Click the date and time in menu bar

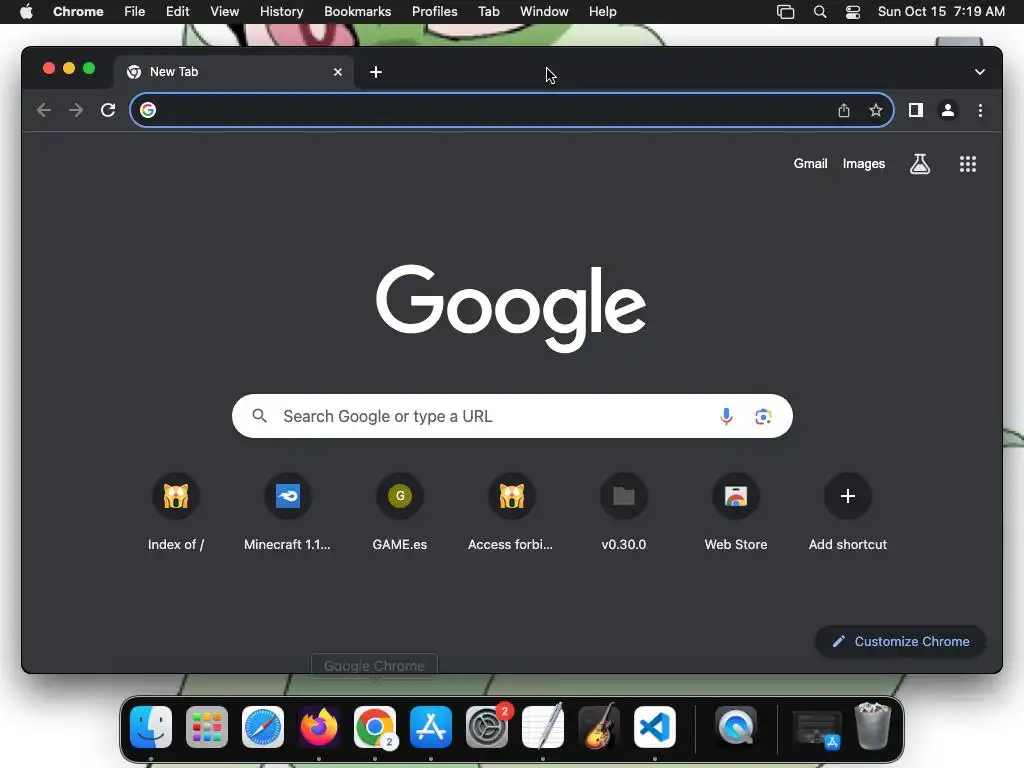point(941,12)
